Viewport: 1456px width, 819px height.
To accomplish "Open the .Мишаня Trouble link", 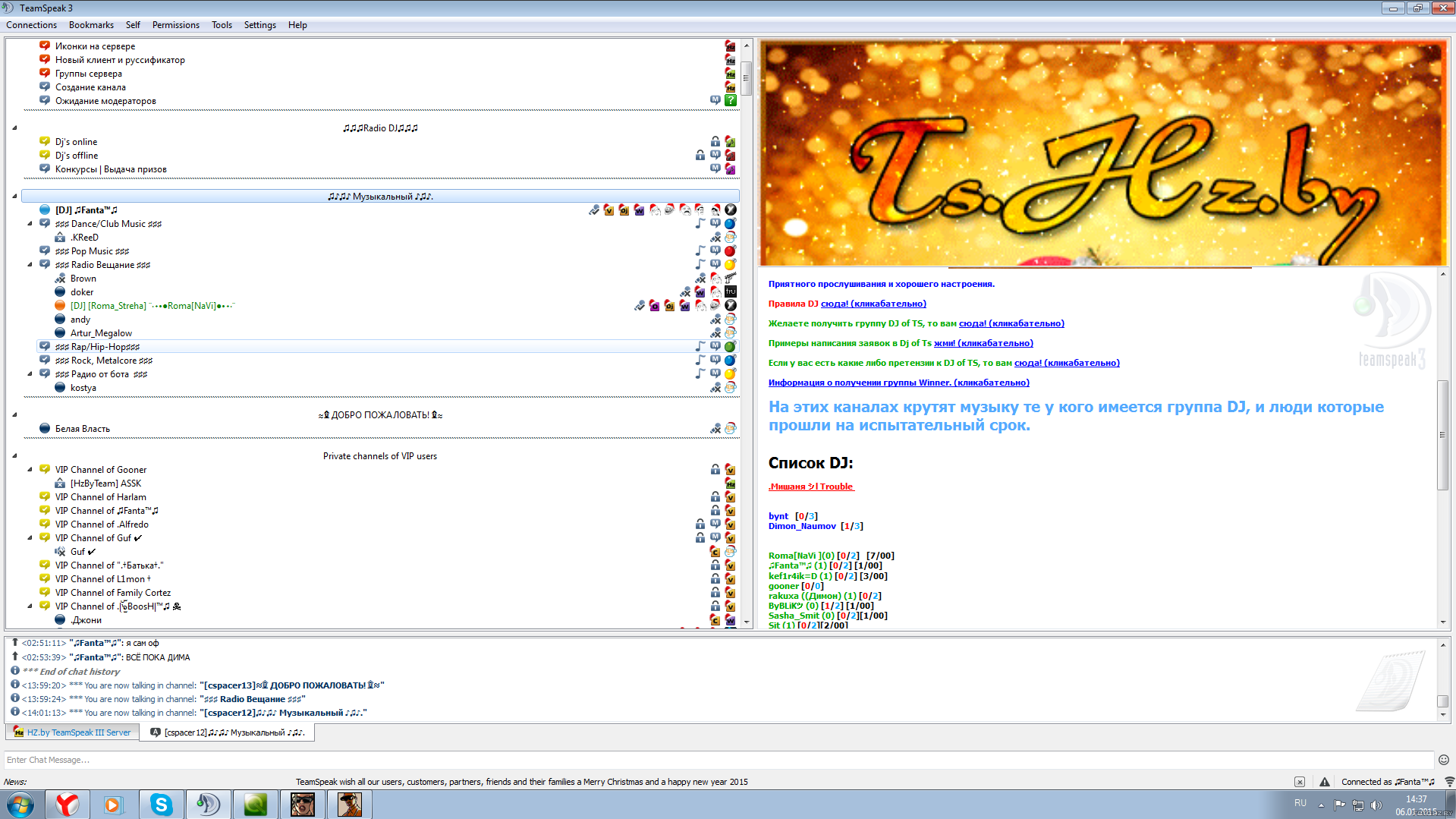I will pos(811,487).
